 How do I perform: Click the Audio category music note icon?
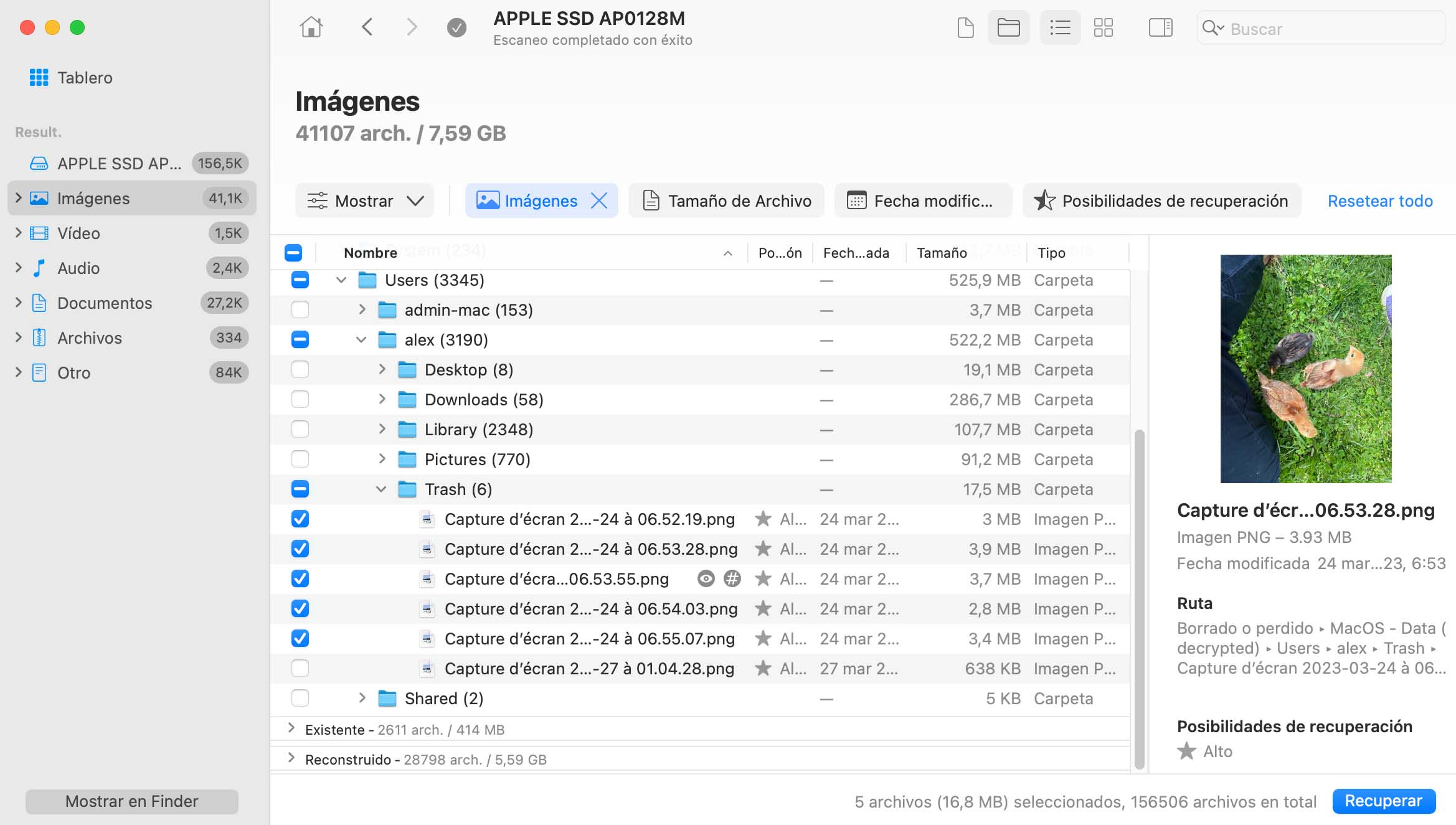tap(39, 268)
